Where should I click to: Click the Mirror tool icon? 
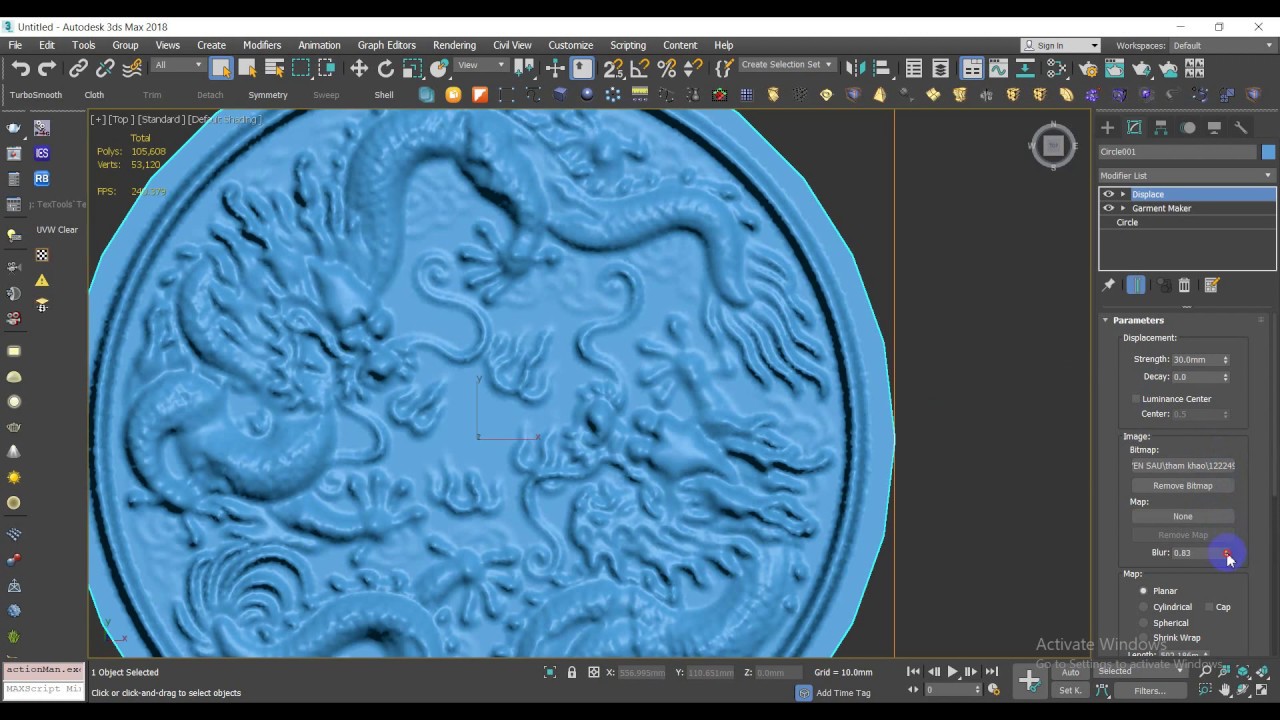tap(855, 69)
